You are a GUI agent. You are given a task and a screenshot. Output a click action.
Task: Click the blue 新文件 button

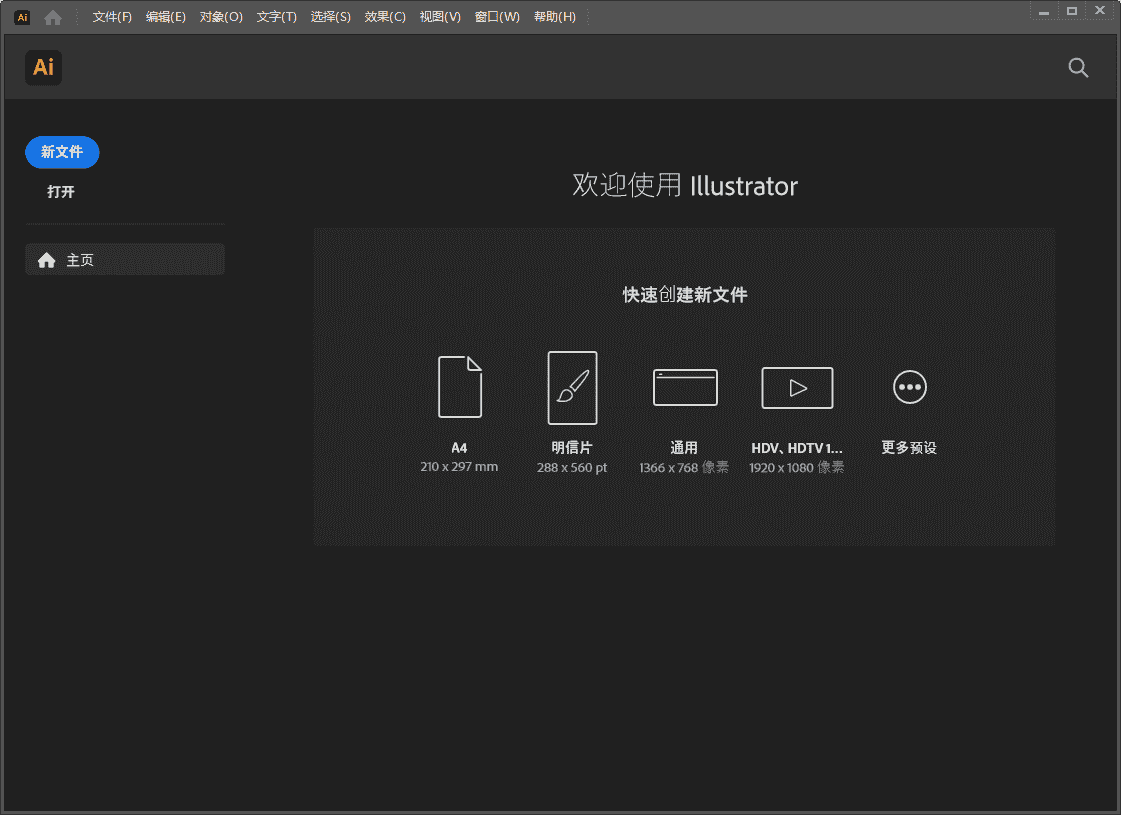click(62, 152)
